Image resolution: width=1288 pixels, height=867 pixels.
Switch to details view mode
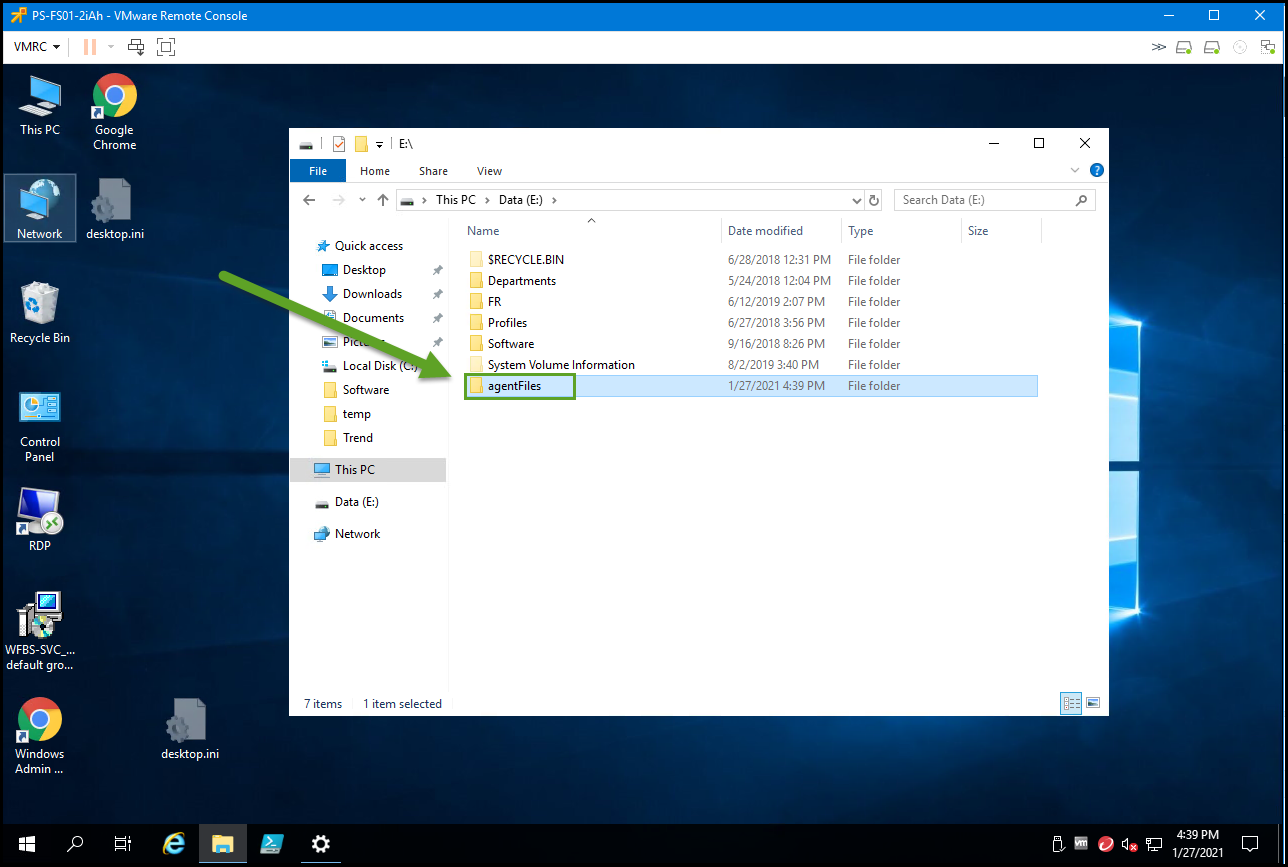tap(1072, 703)
